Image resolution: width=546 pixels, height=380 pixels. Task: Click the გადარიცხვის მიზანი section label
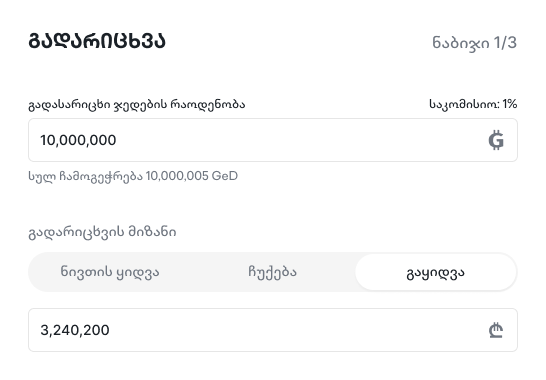(102, 232)
